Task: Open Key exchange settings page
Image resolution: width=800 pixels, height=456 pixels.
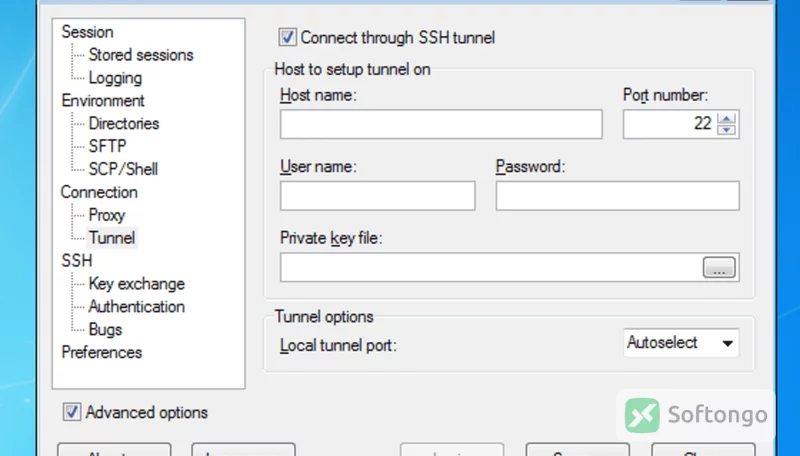Action: [137, 284]
